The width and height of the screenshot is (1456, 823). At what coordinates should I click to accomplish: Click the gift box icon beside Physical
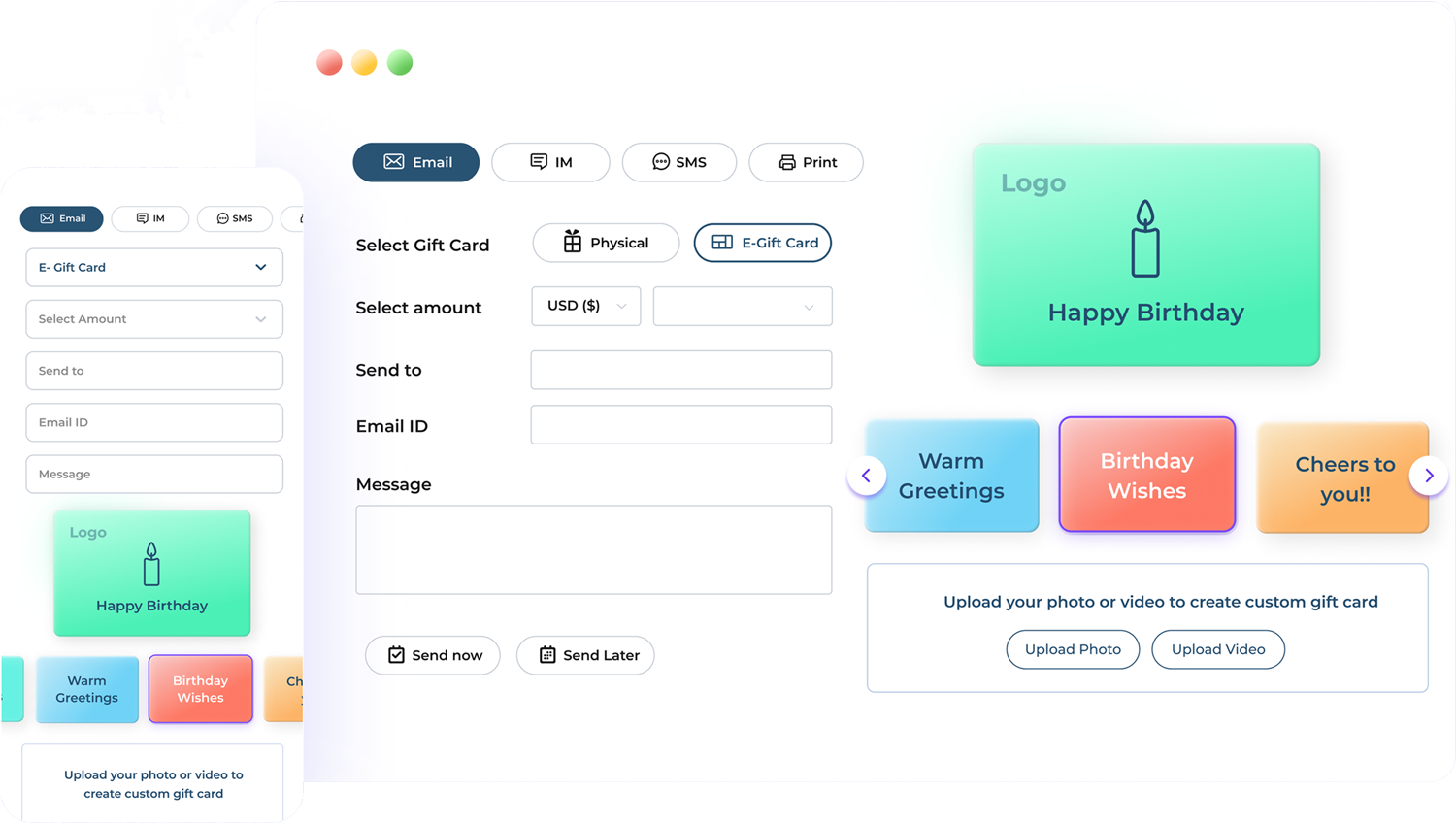click(573, 243)
